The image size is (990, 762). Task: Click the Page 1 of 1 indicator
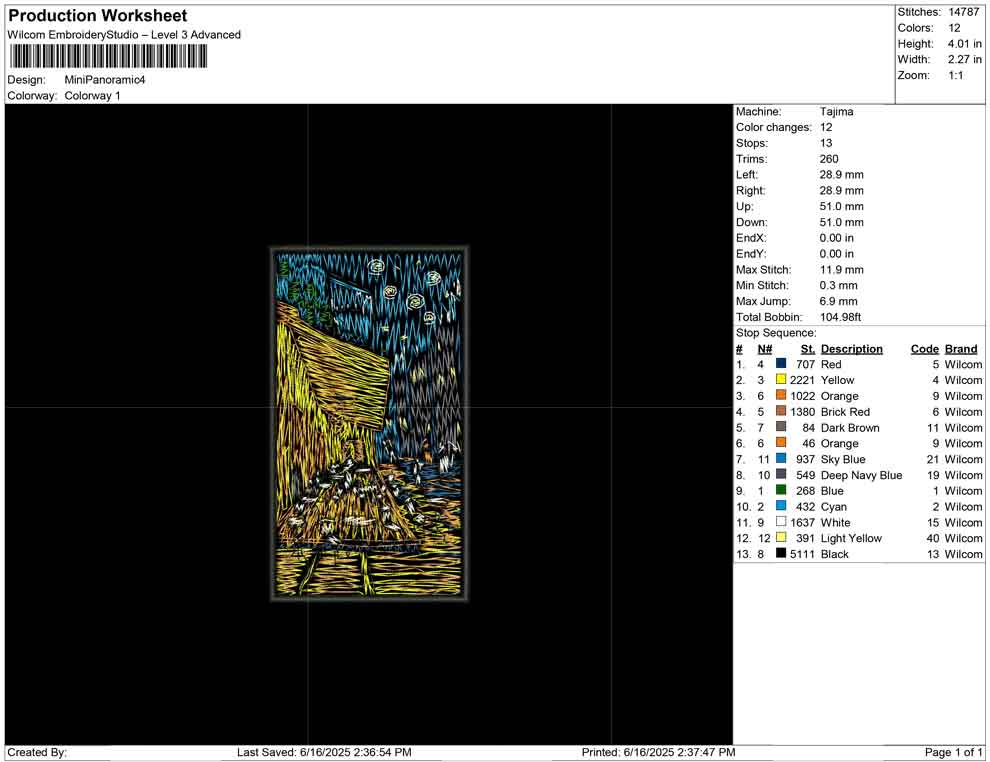tap(953, 752)
